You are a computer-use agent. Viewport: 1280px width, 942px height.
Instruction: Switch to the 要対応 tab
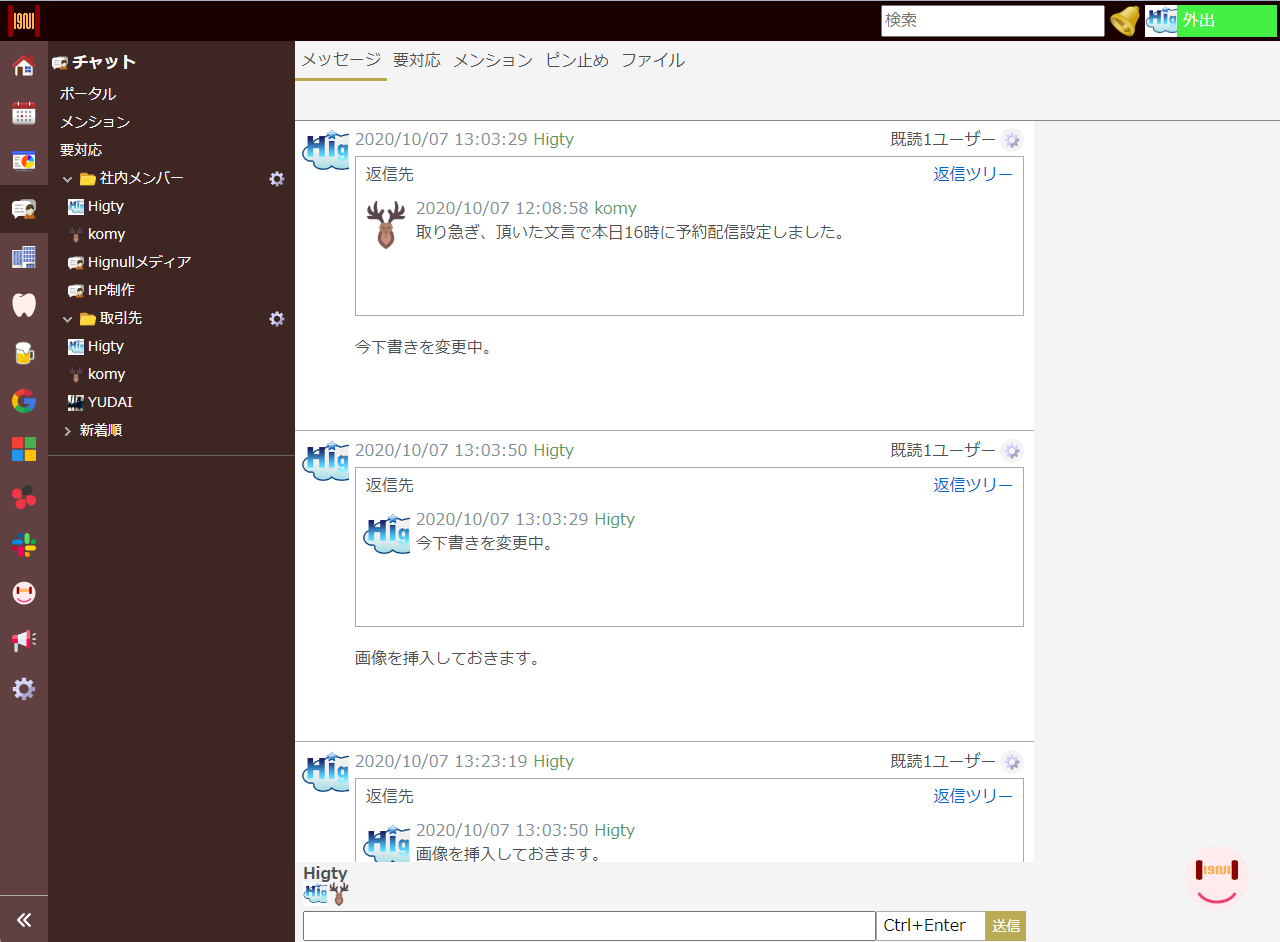click(417, 60)
